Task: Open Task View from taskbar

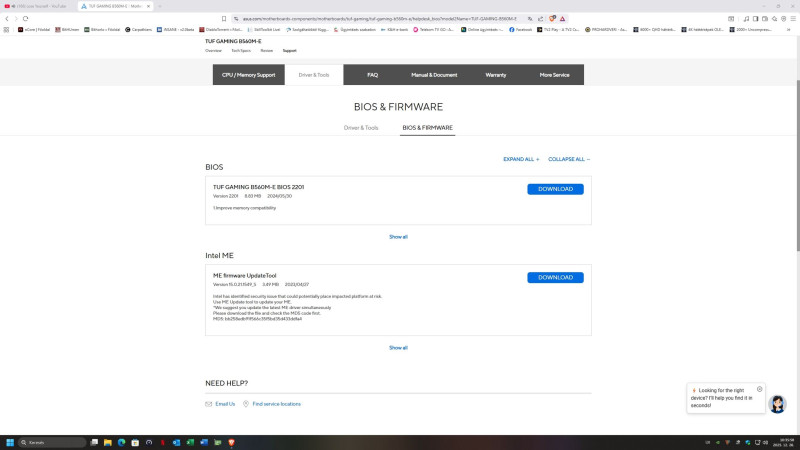Action: (x=94, y=442)
